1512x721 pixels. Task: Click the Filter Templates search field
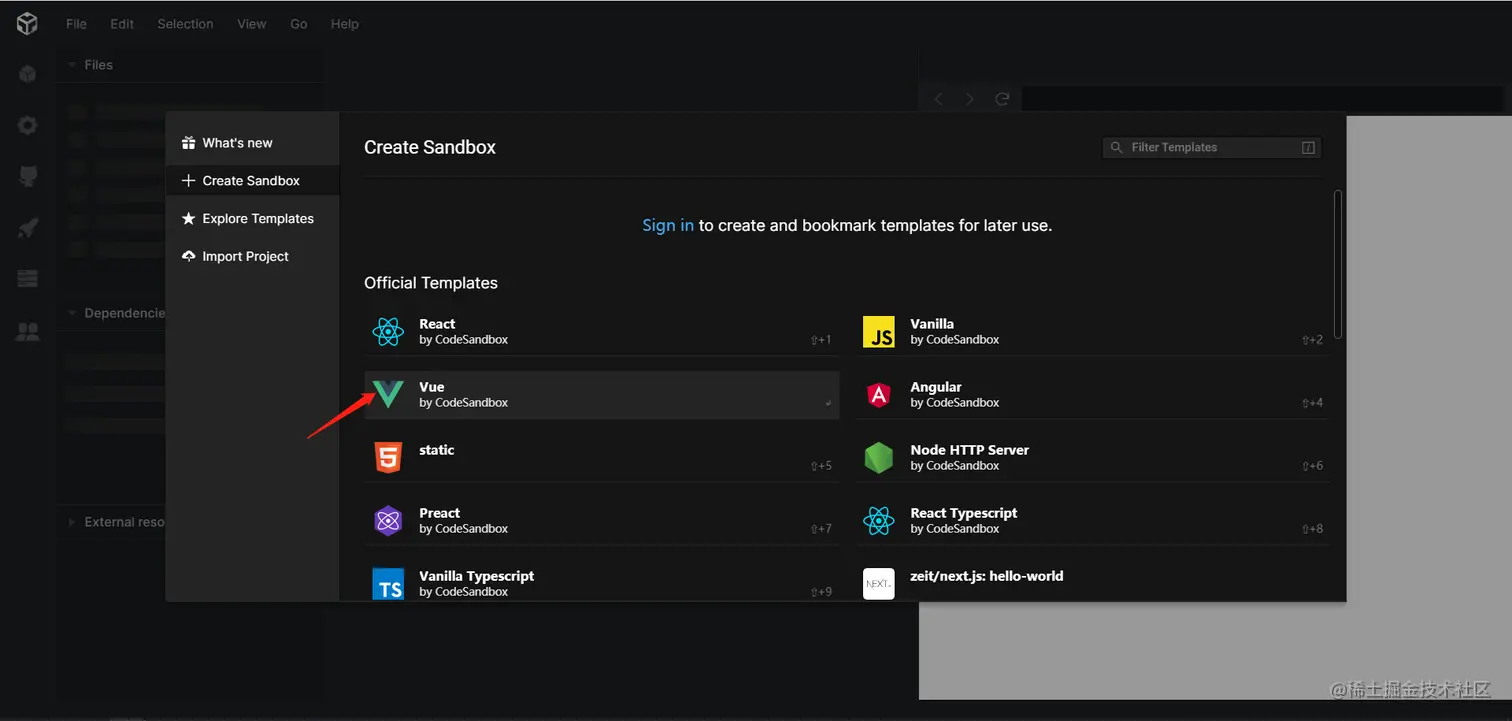tap(1211, 148)
